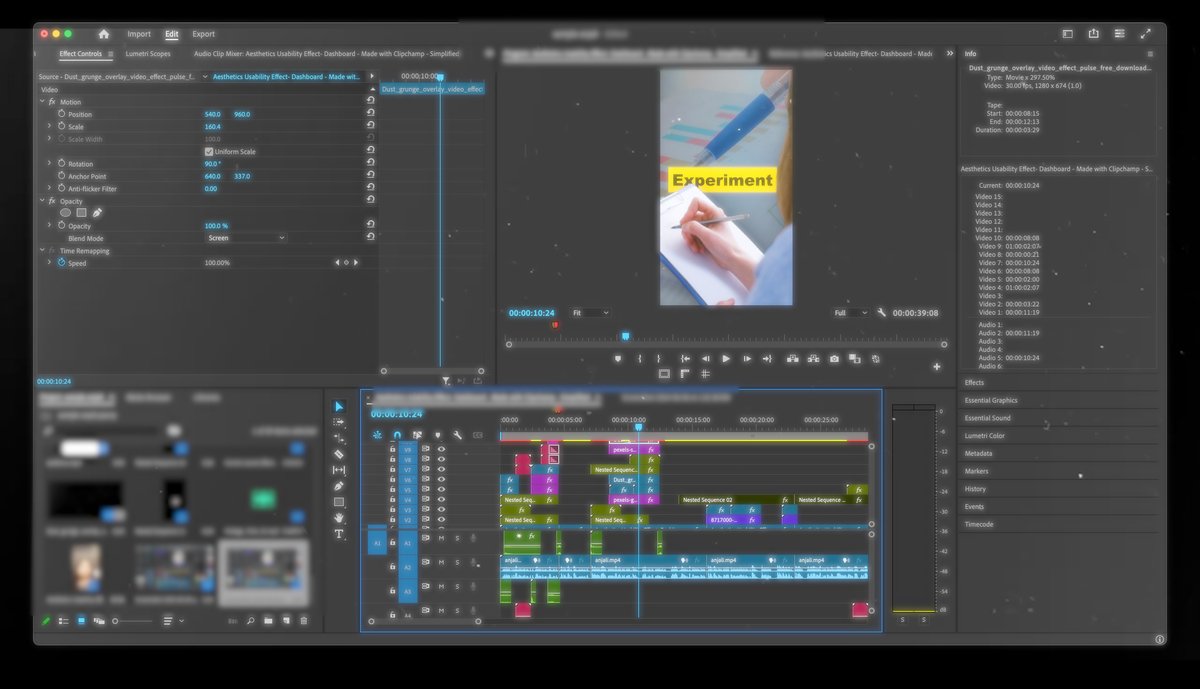Select the Slip tool
Screen dimensions: 1200x689
(339, 470)
